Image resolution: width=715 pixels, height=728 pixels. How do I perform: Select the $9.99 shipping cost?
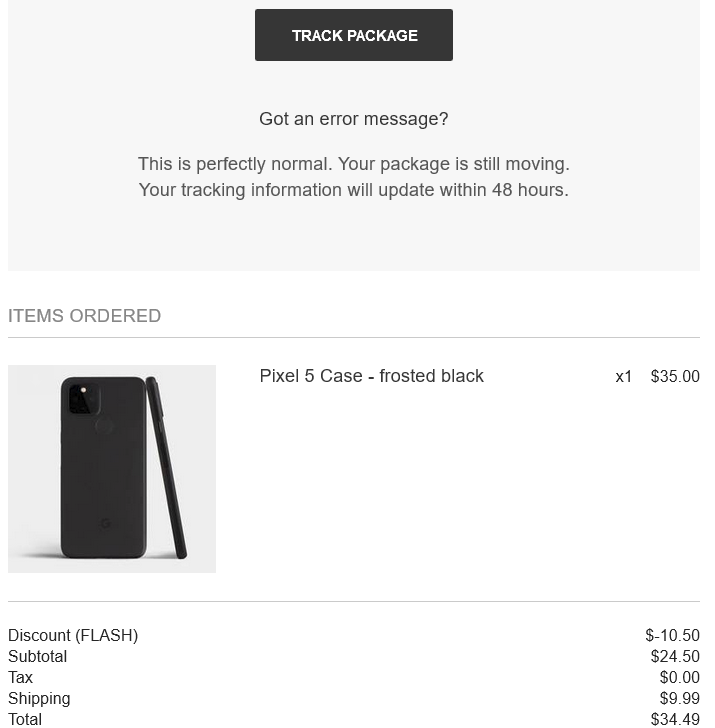(679, 698)
